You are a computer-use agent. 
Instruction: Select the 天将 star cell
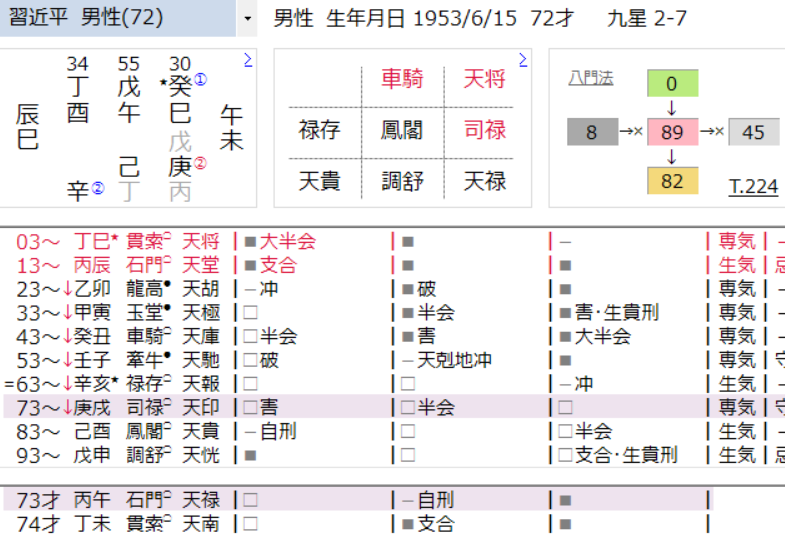pyautogui.click(x=484, y=79)
